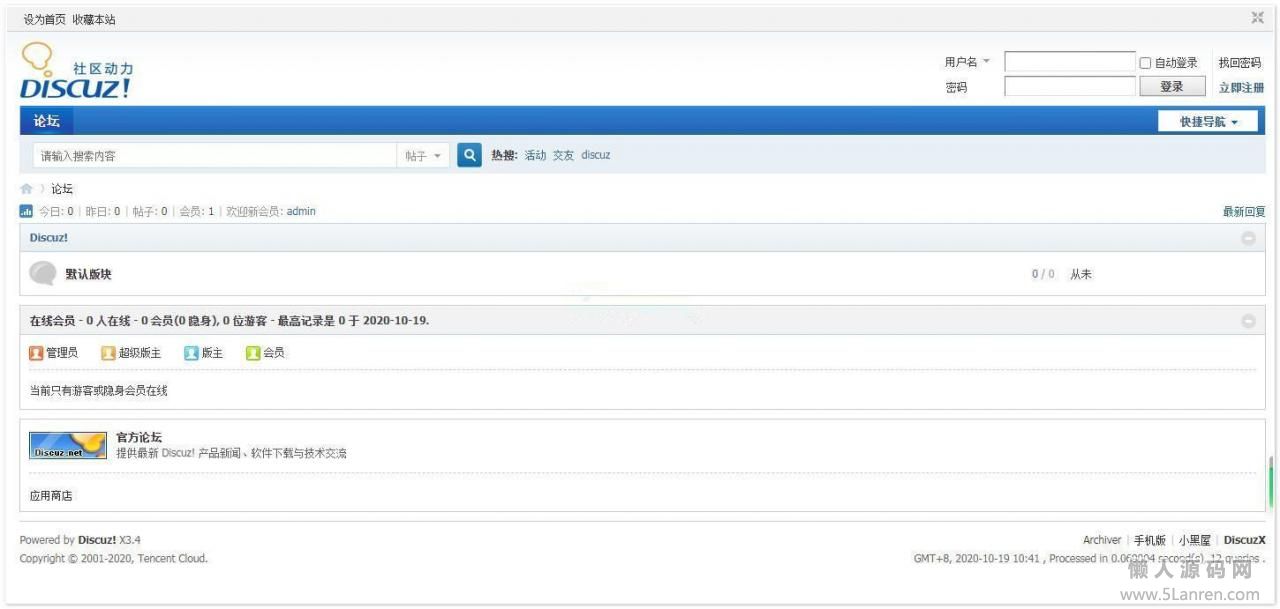Click the 手机版 footer link

[1150, 540]
